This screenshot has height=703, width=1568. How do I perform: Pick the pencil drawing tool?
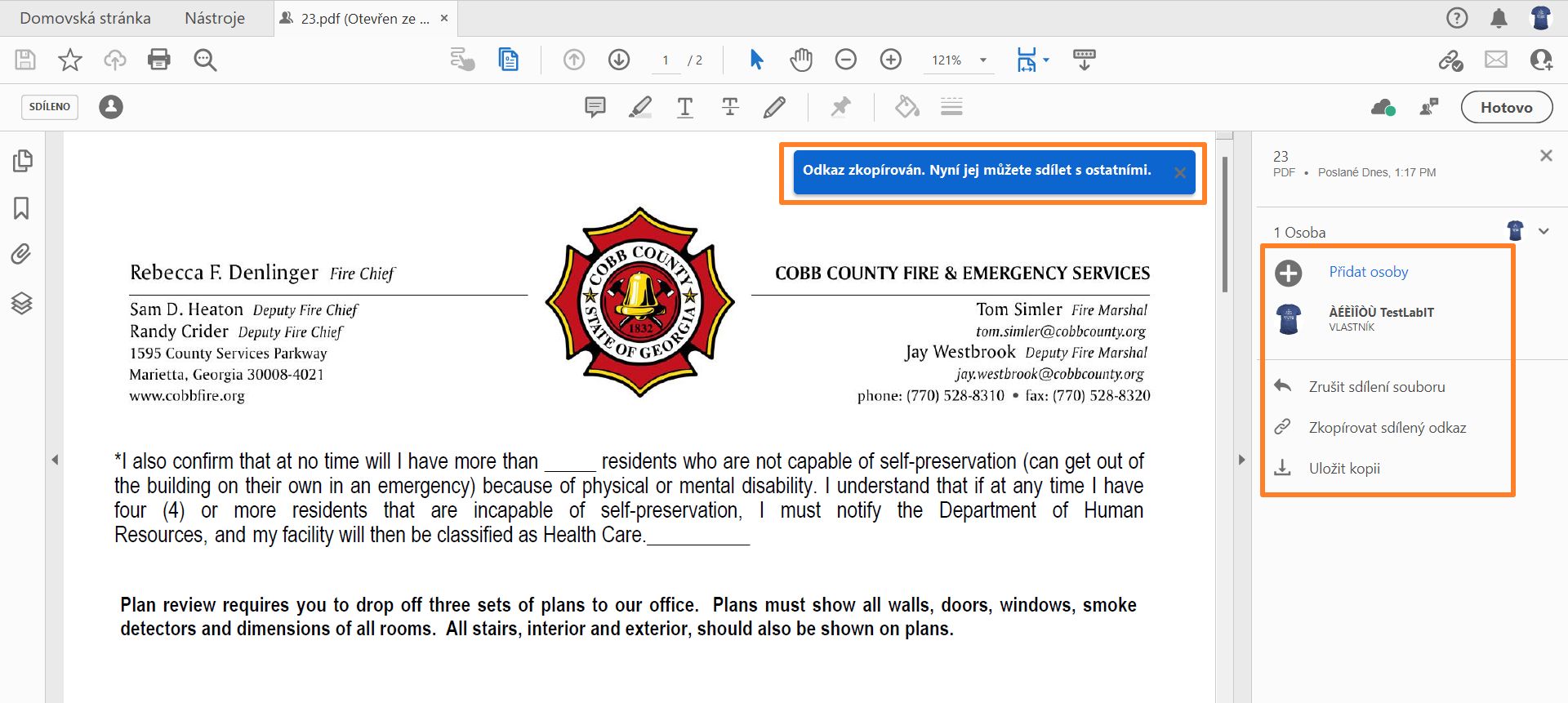pyautogui.click(x=775, y=107)
